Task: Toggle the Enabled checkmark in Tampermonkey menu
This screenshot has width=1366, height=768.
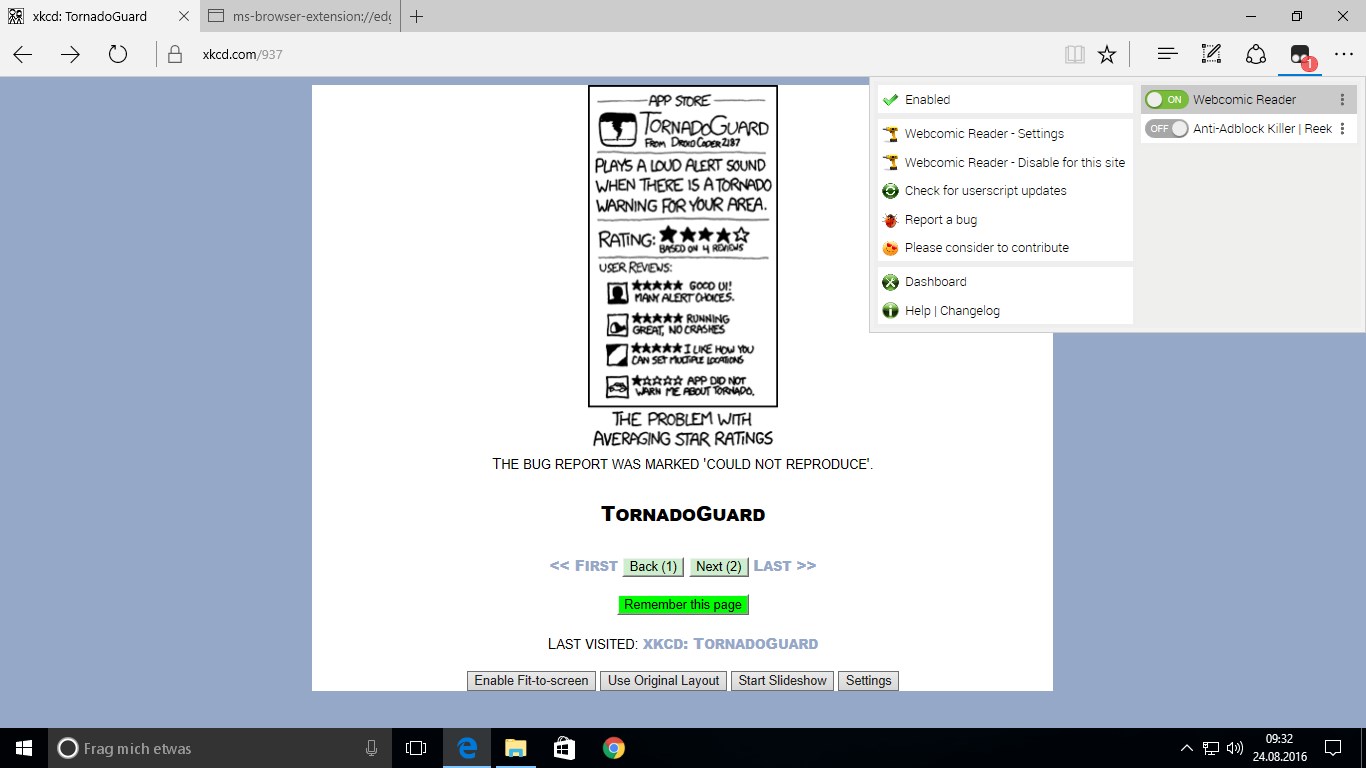Action: 1005,100
